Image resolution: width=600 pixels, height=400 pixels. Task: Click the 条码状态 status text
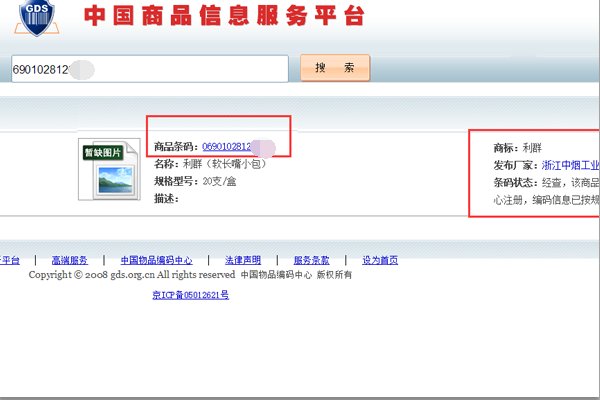[546, 191]
